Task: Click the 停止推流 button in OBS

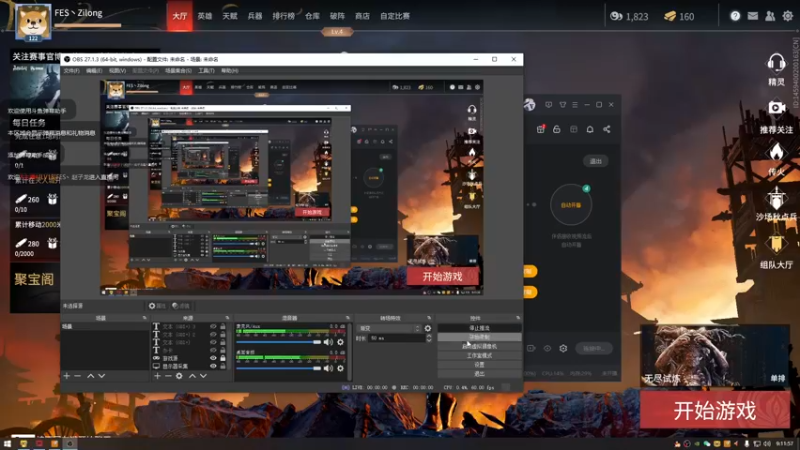Action: point(479,328)
